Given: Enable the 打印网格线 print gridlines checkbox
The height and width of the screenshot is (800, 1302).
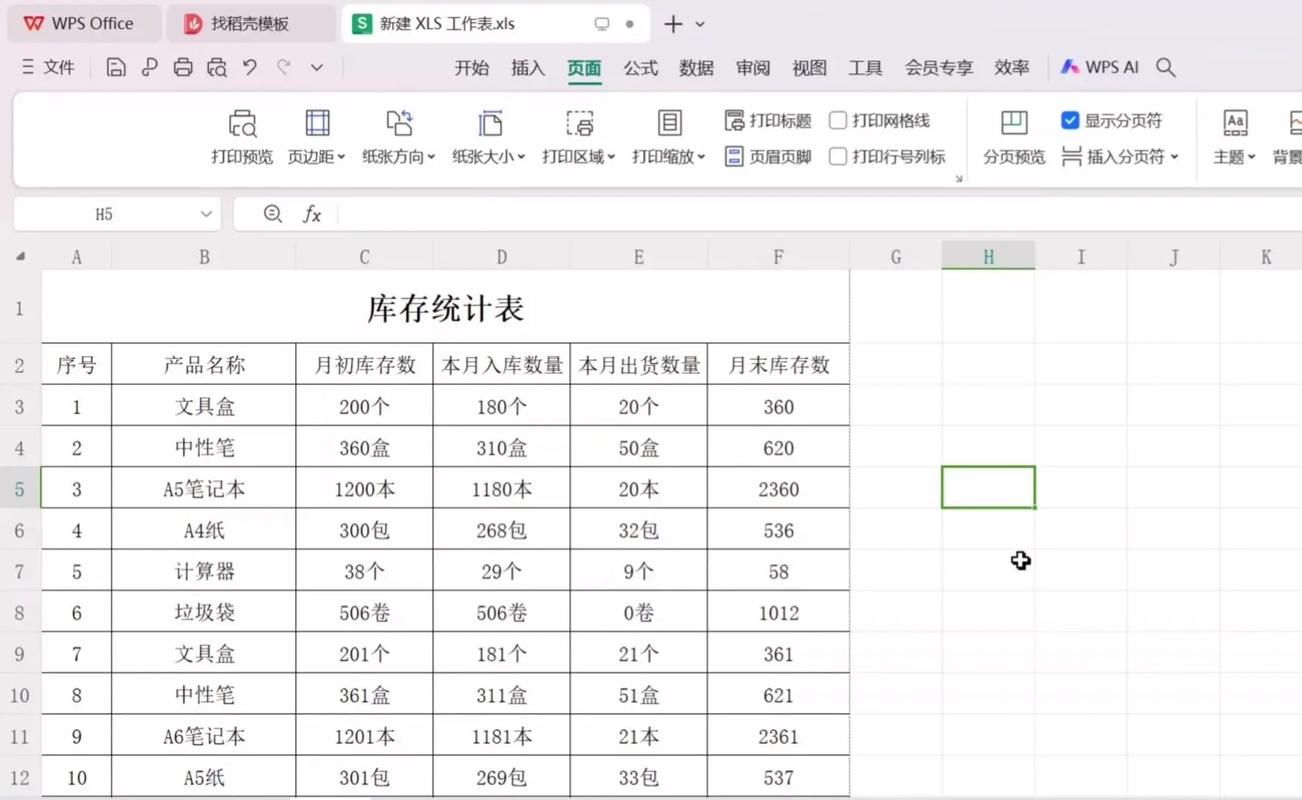Looking at the screenshot, I should click(838, 120).
